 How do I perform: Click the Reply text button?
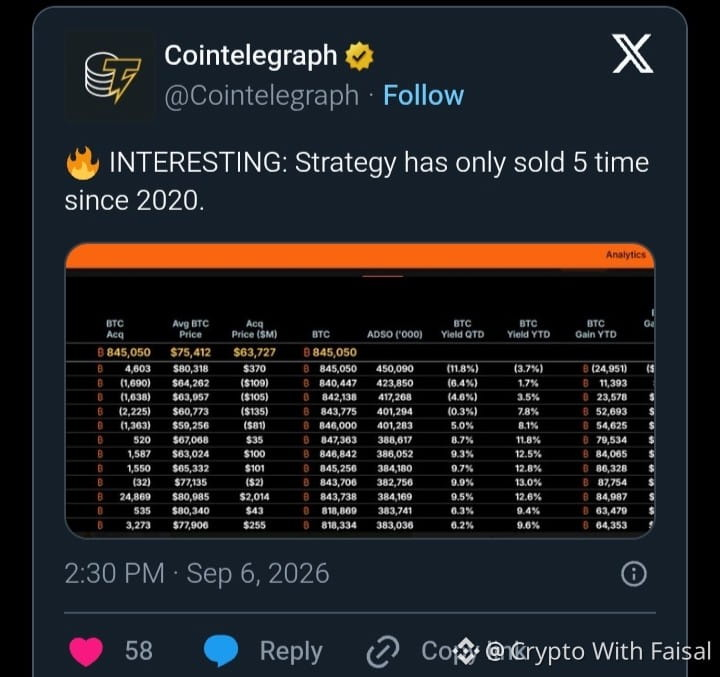pyautogui.click(x=291, y=651)
